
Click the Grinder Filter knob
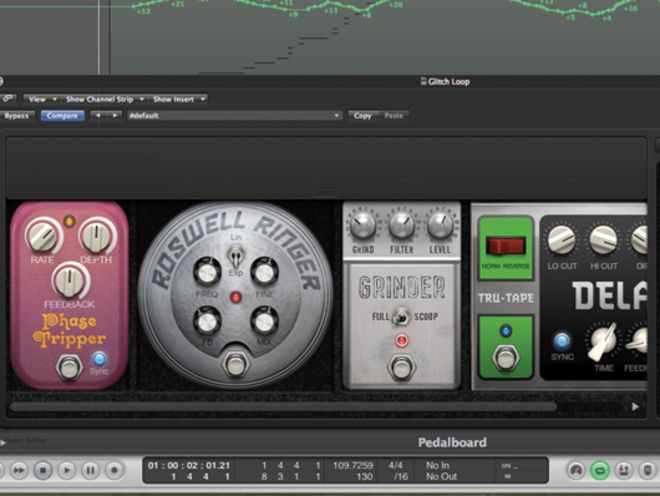pos(402,225)
